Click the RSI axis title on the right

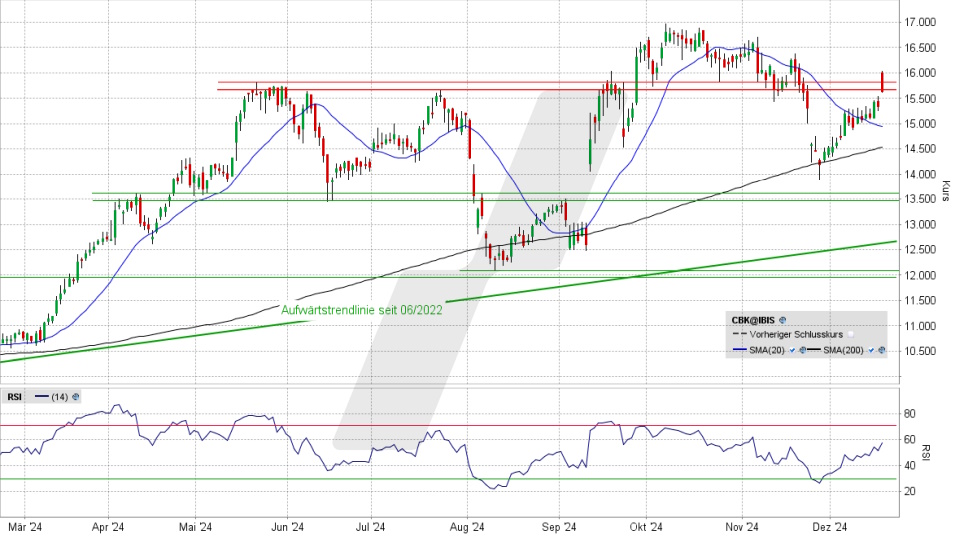[x=926, y=452]
